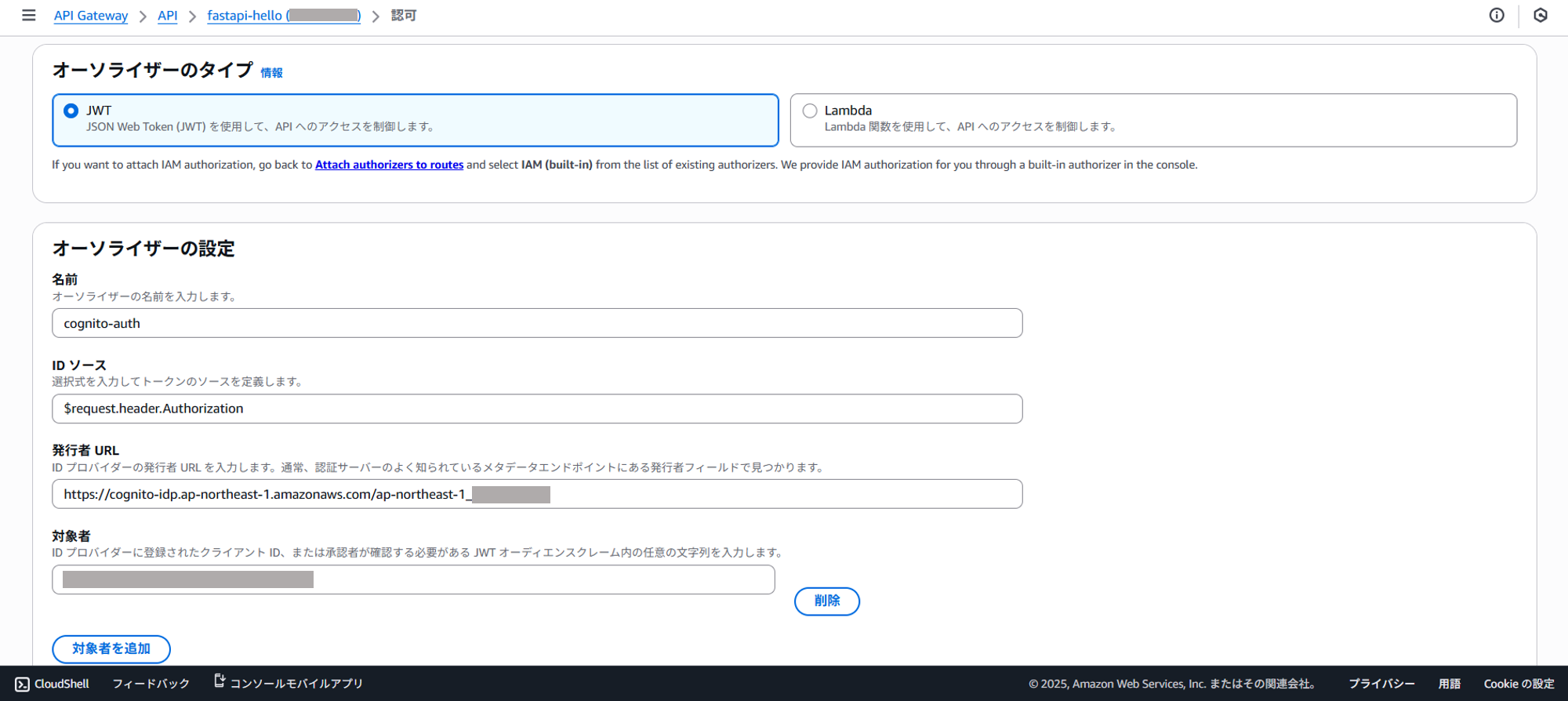The image size is (1568, 701).
Task: Select the 発行者 URL label
Action: [x=85, y=450]
